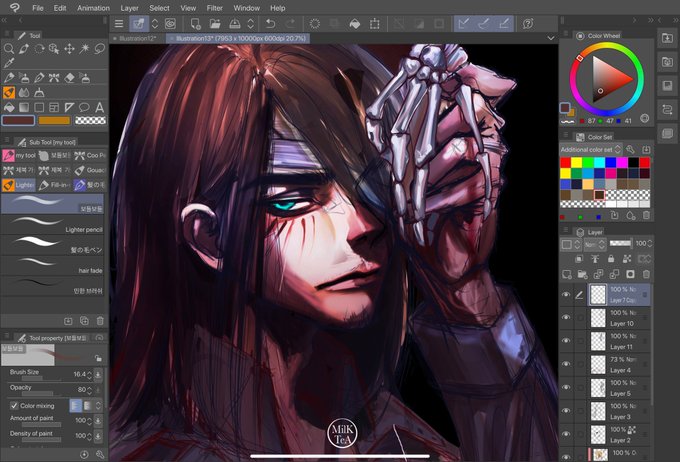Open the Filter menu
This screenshot has width=680, height=462.
[x=214, y=8]
